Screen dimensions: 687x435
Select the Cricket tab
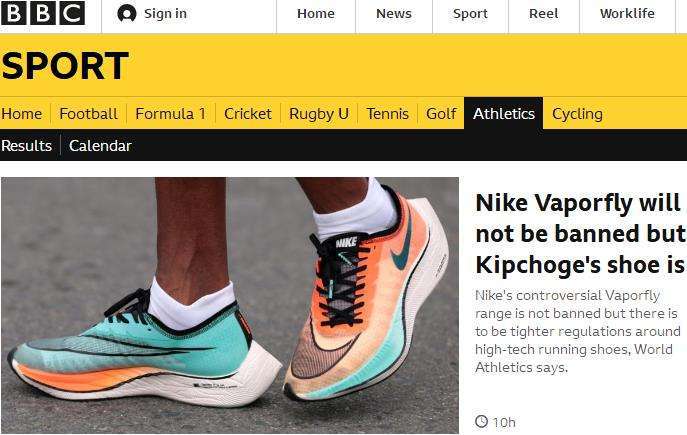tap(248, 114)
